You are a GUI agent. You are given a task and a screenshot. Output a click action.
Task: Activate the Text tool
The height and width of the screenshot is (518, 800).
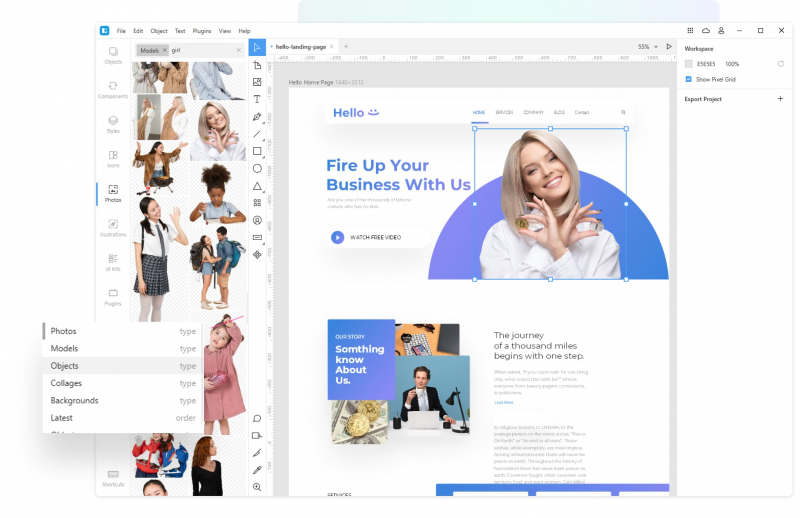click(257, 100)
